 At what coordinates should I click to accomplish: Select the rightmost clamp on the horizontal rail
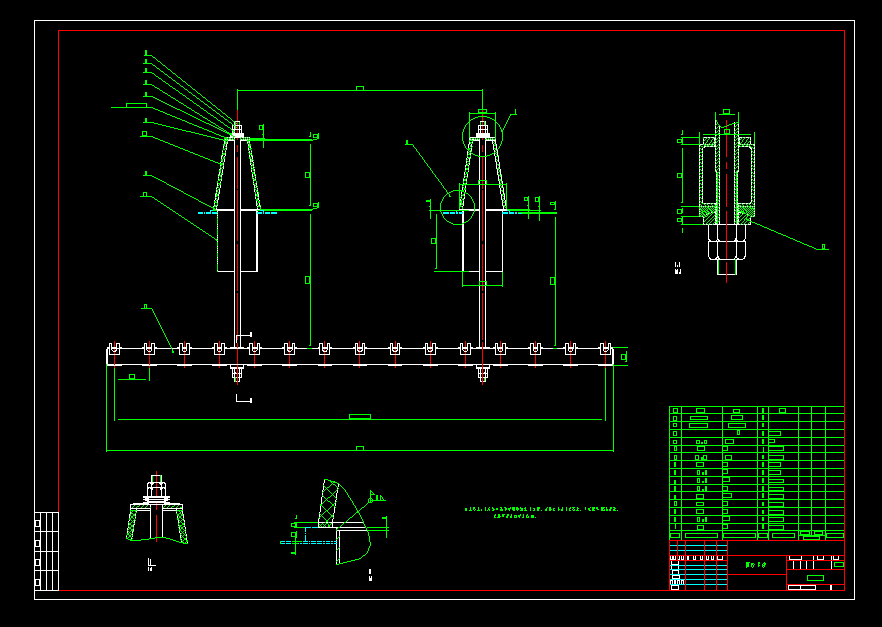tap(605, 349)
